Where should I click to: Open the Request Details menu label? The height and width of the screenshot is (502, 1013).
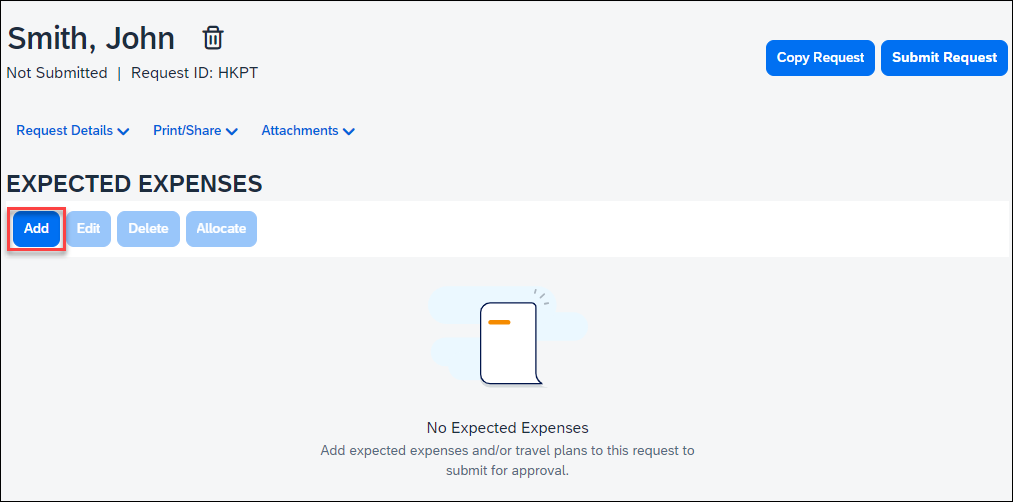(64, 130)
